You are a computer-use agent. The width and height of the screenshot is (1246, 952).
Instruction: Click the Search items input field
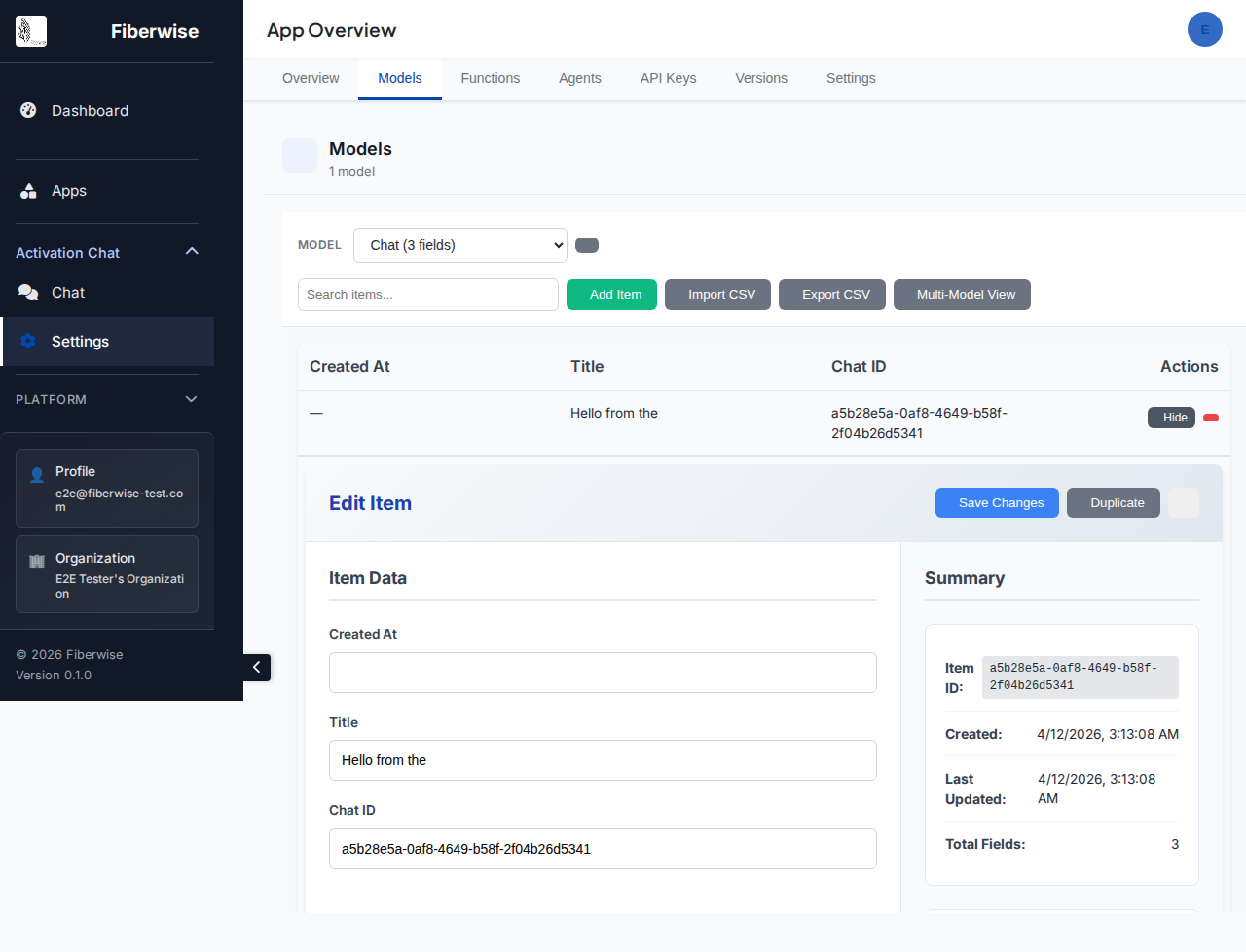427,295
